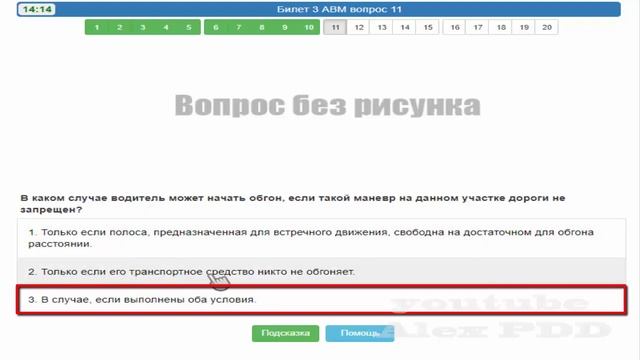Go to question number 3
This screenshot has width=640, height=360.
[x=143, y=27]
